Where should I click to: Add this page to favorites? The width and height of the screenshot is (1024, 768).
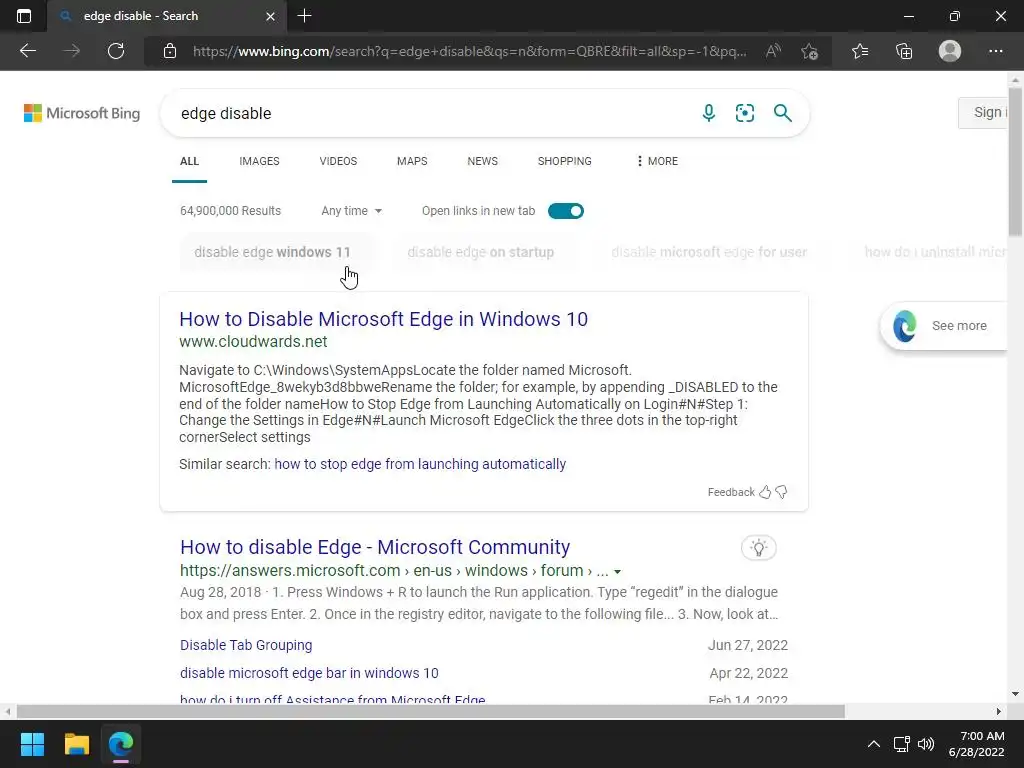click(x=810, y=51)
